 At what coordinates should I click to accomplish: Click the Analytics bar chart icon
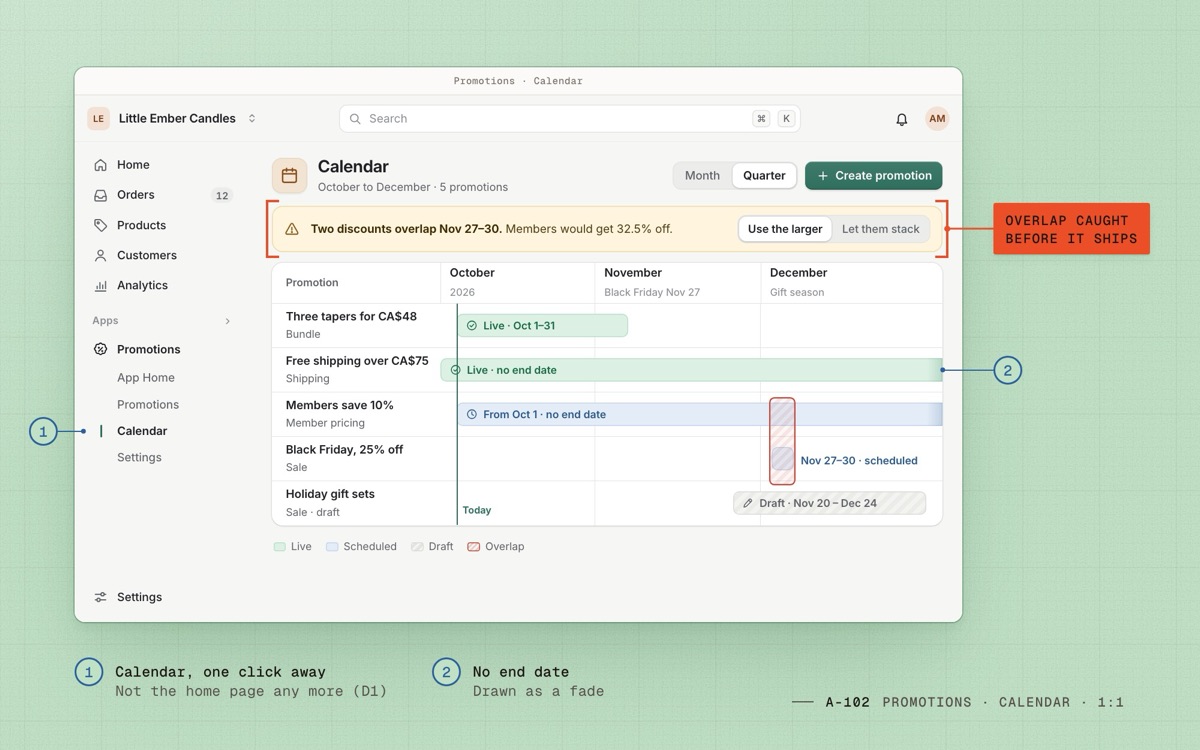100,285
